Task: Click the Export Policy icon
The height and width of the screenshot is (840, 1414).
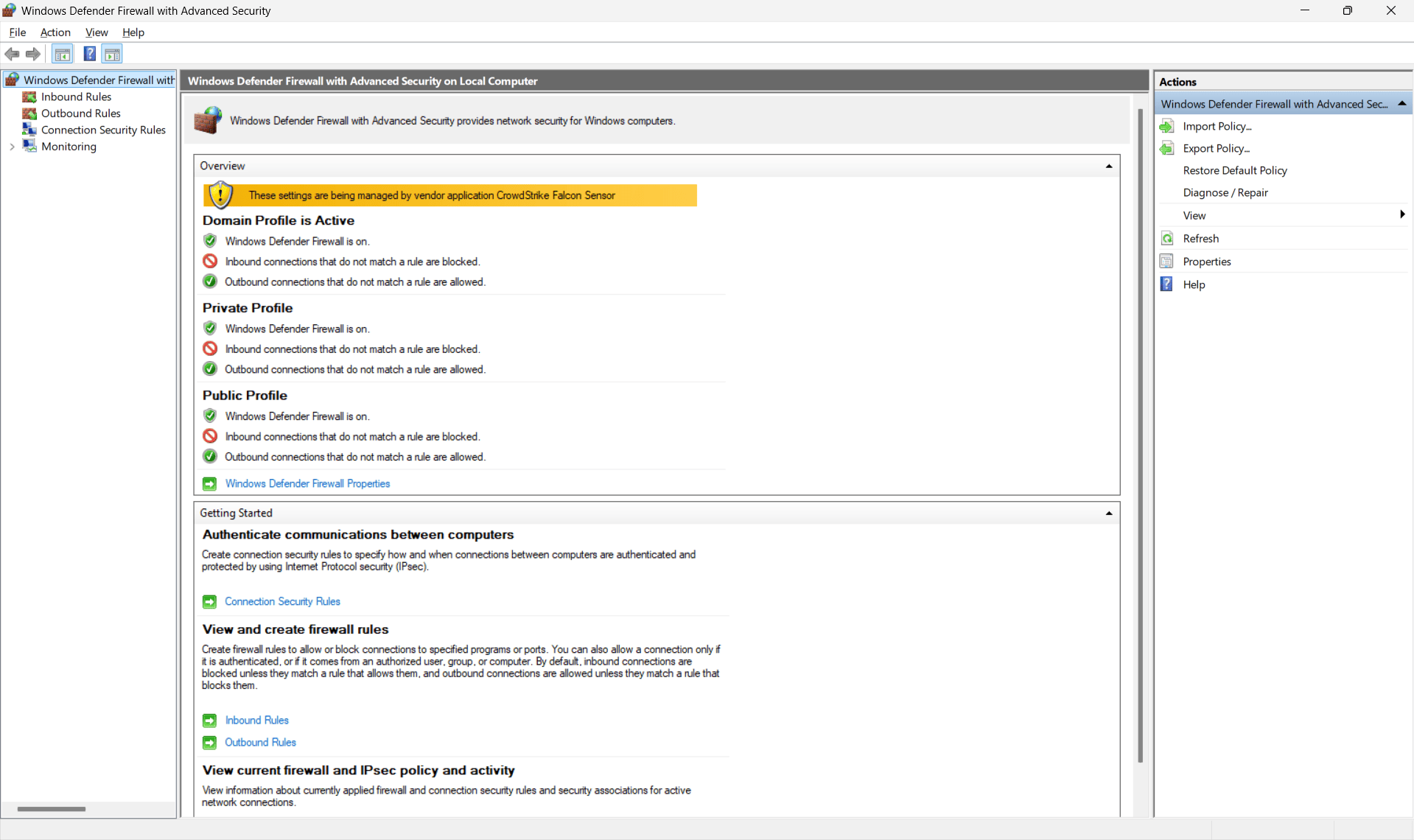Action: [1168, 148]
